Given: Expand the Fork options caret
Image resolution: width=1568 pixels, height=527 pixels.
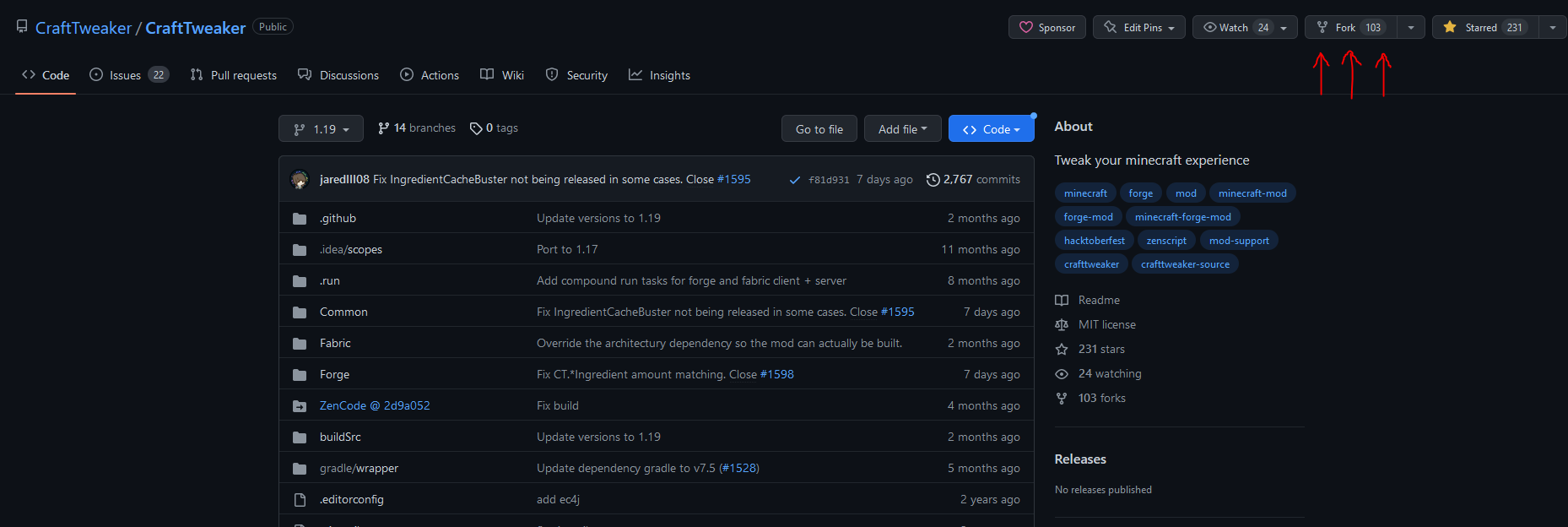Looking at the screenshot, I should [x=1411, y=27].
